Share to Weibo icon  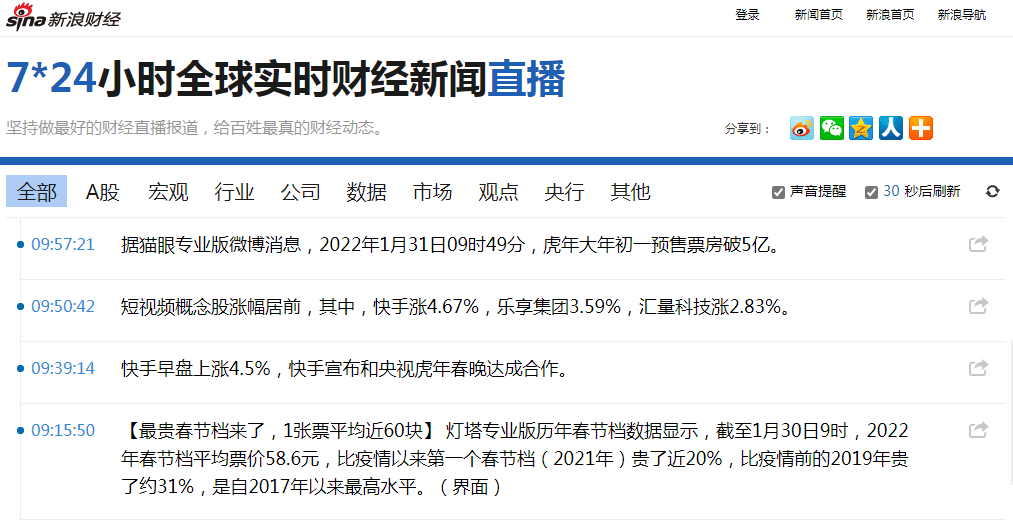[802, 128]
